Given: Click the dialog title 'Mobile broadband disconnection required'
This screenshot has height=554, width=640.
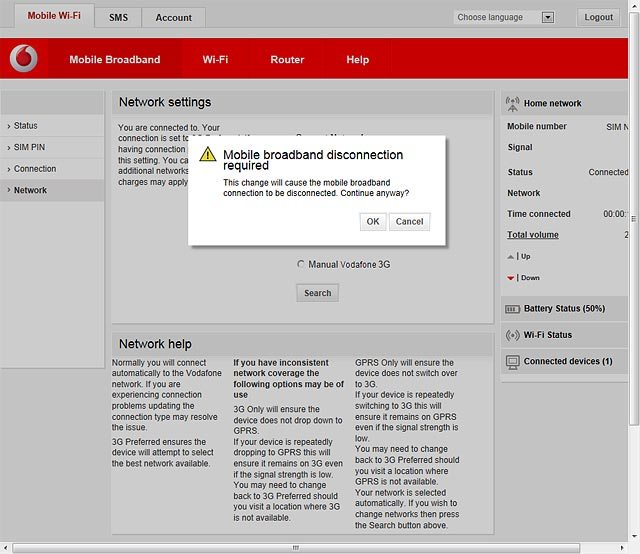Looking at the screenshot, I should tap(313, 160).
